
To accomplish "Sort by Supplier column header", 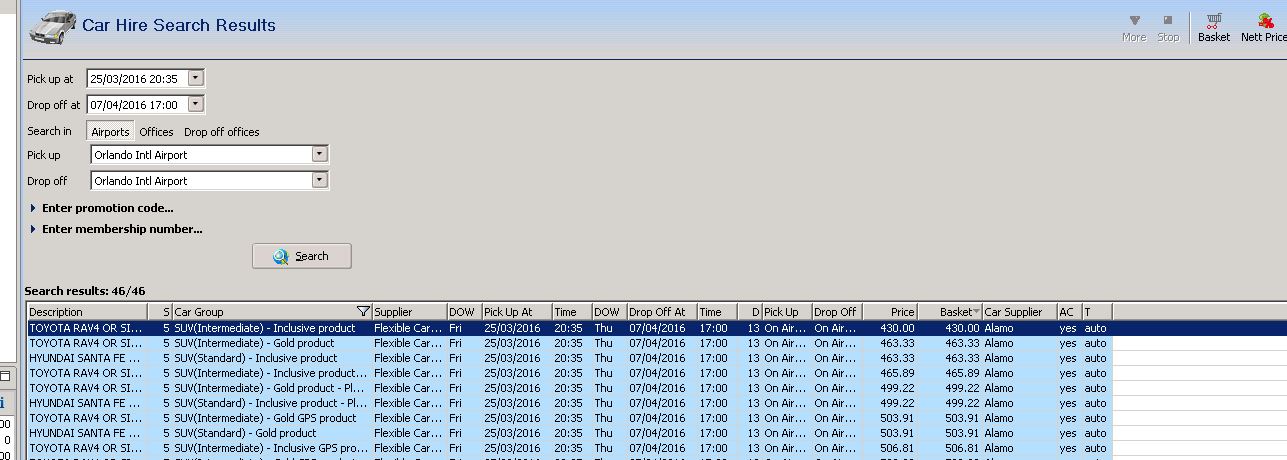I will click(409, 312).
